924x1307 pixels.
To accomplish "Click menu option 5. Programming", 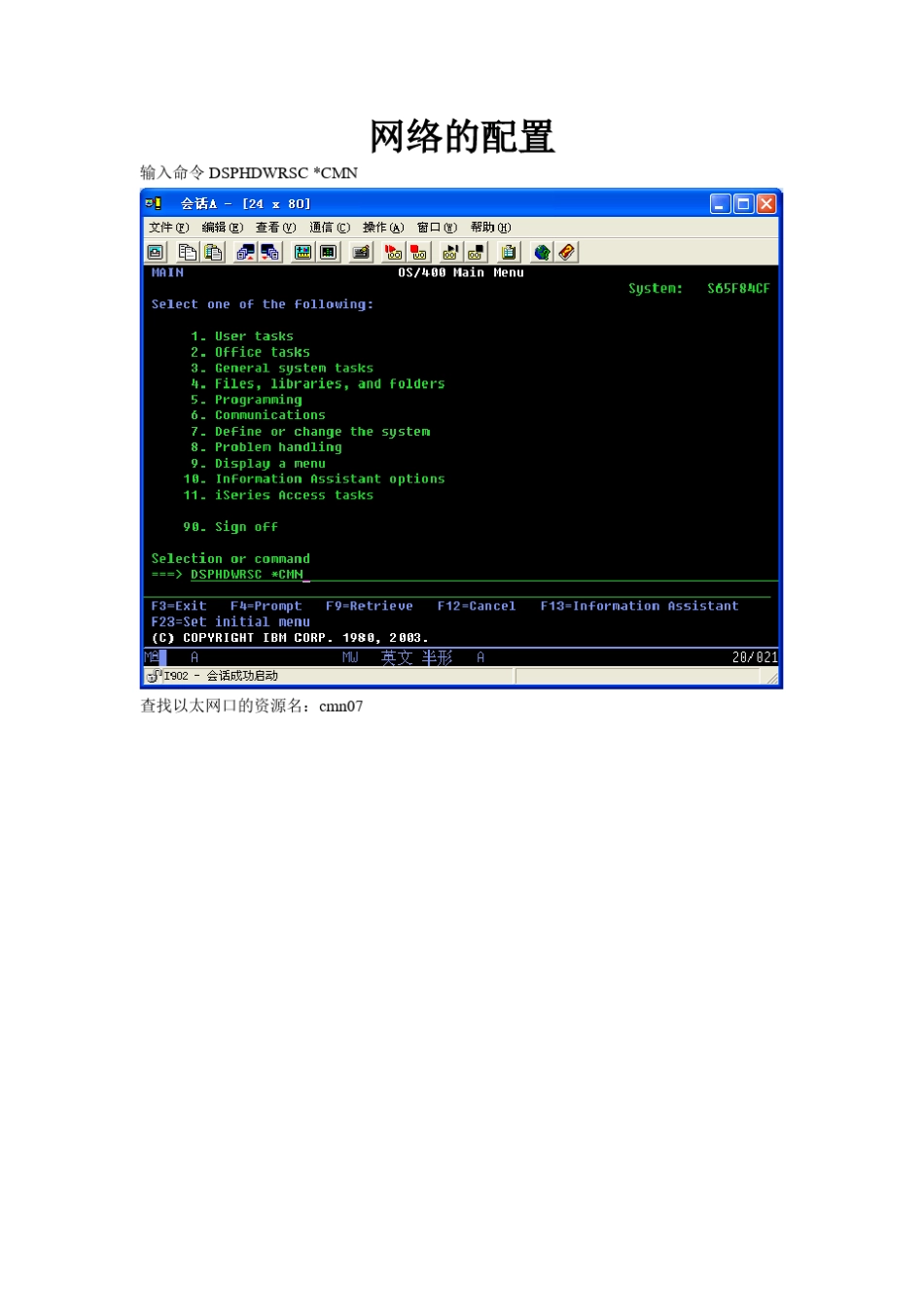I will pyautogui.click(x=246, y=400).
